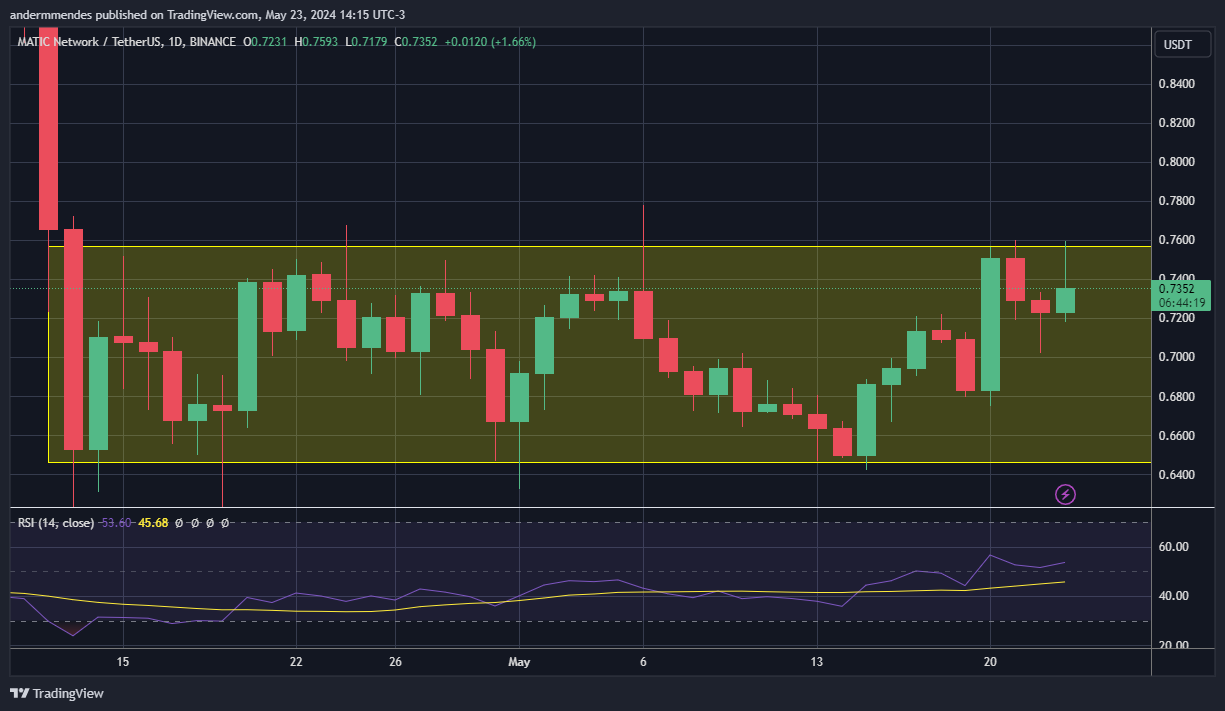Click the yellow RSI average value 45.68
Image resolution: width=1225 pixels, height=711 pixels.
(153, 523)
